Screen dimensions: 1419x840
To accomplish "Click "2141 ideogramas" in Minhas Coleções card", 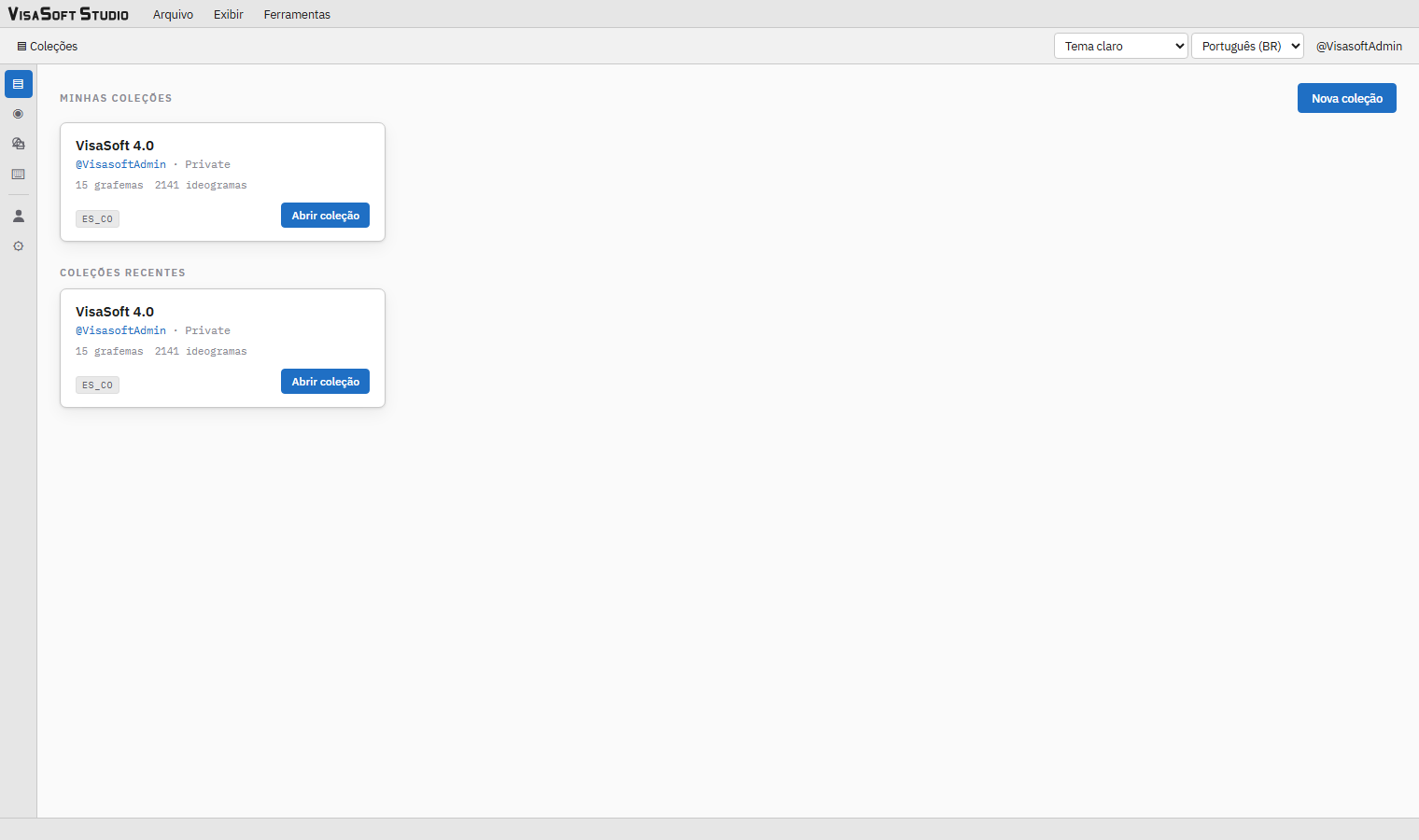I will tap(201, 185).
